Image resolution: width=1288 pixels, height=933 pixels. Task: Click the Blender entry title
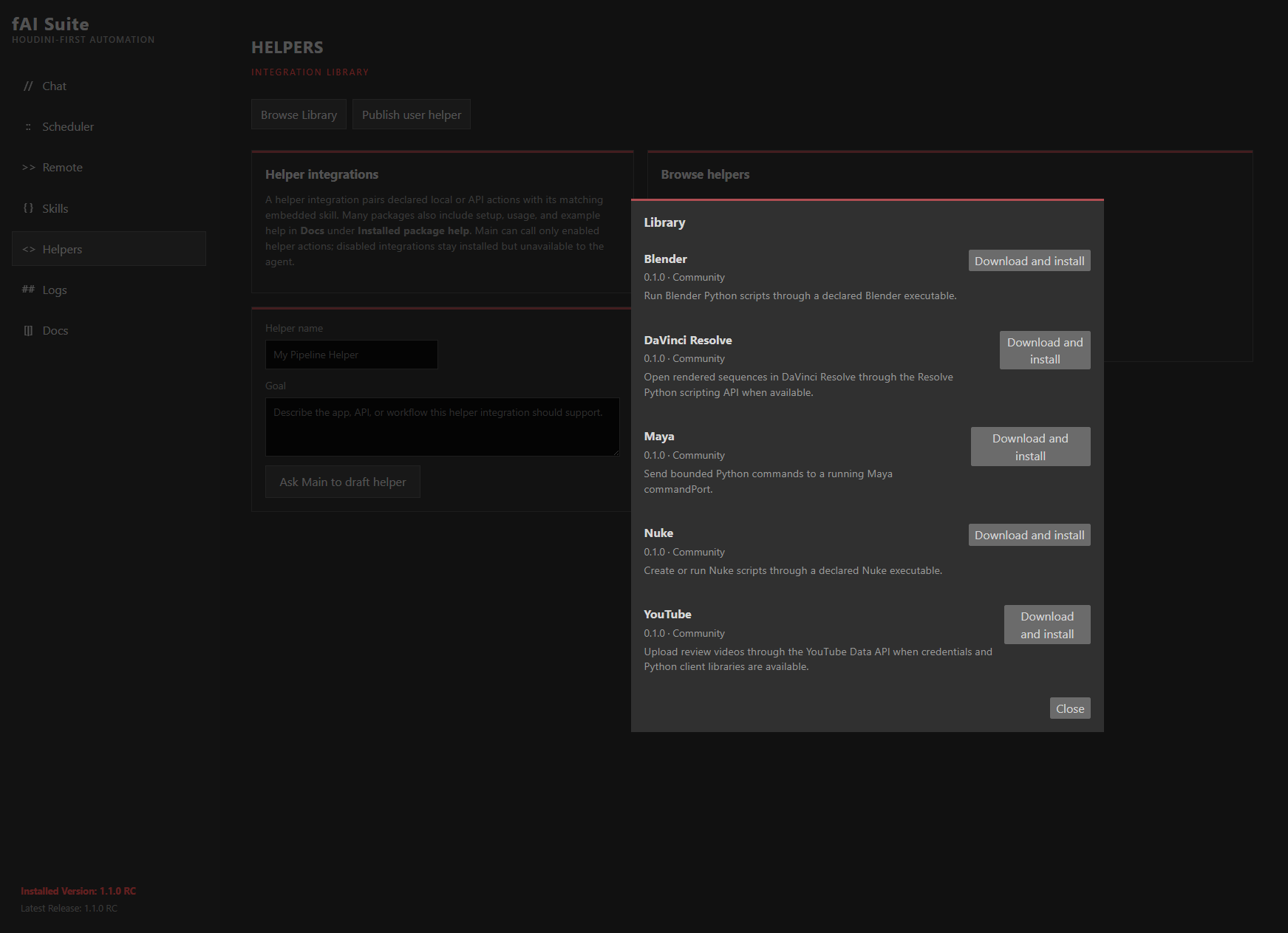point(665,259)
